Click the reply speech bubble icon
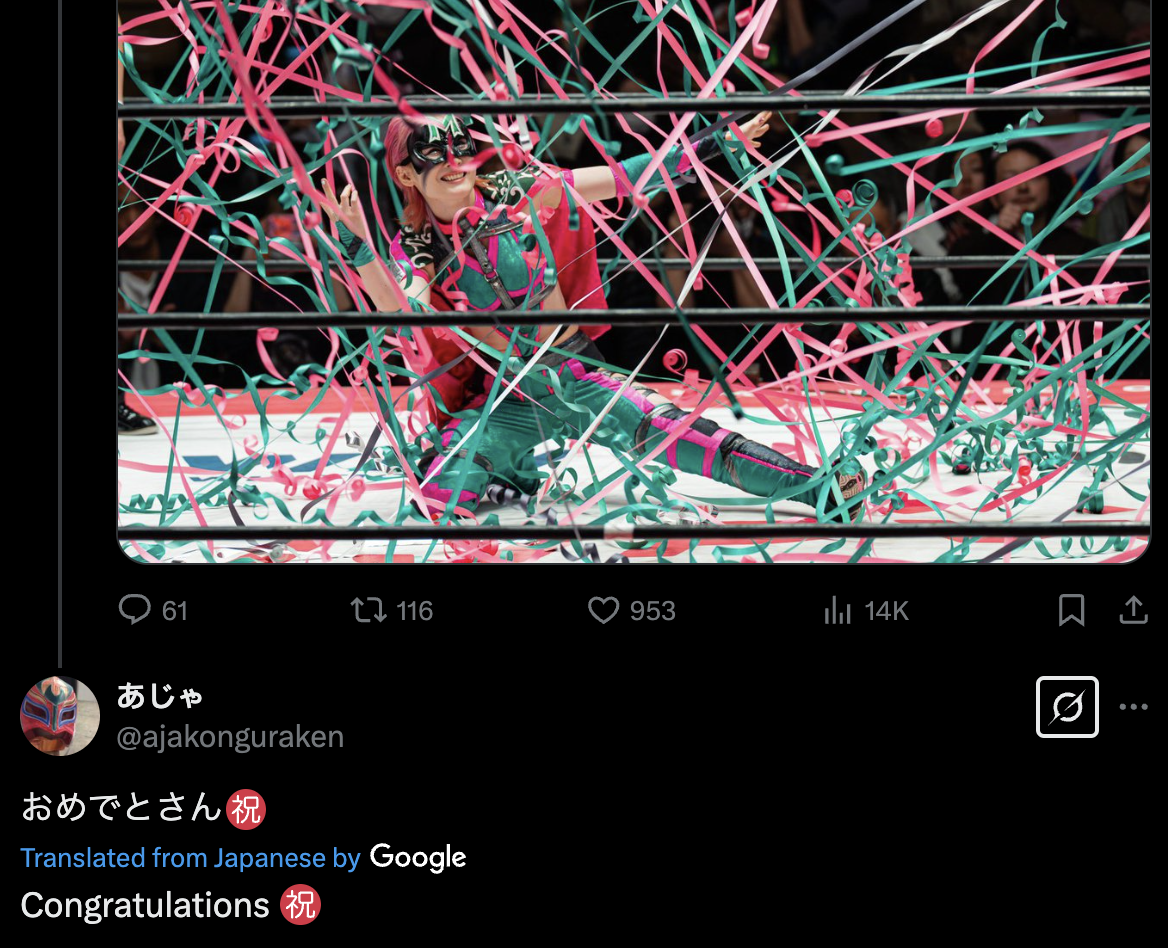The image size is (1168, 948). click(135, 610)
